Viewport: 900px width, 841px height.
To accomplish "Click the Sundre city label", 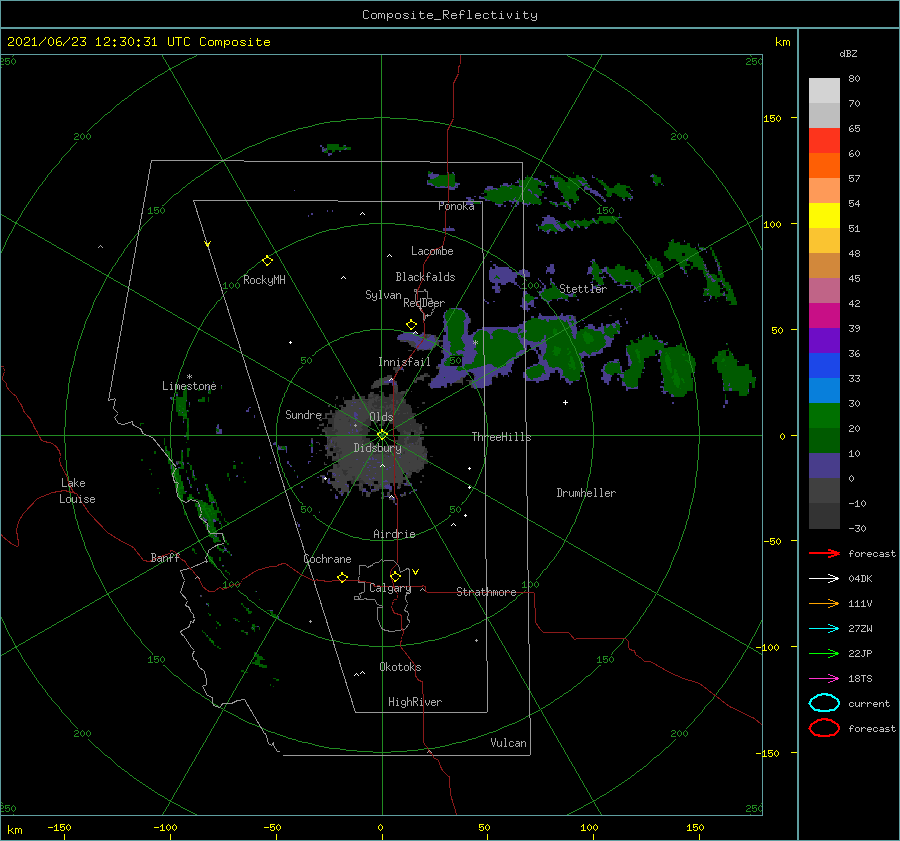I will pos(304,414).
